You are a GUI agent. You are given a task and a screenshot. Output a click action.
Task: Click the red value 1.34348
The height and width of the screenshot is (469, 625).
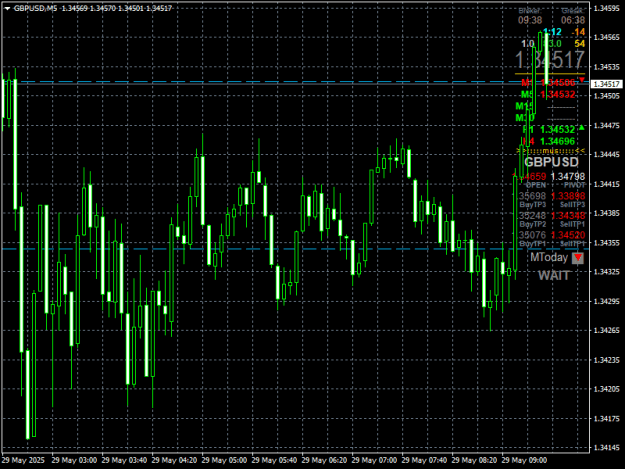(x=568, y=216)
